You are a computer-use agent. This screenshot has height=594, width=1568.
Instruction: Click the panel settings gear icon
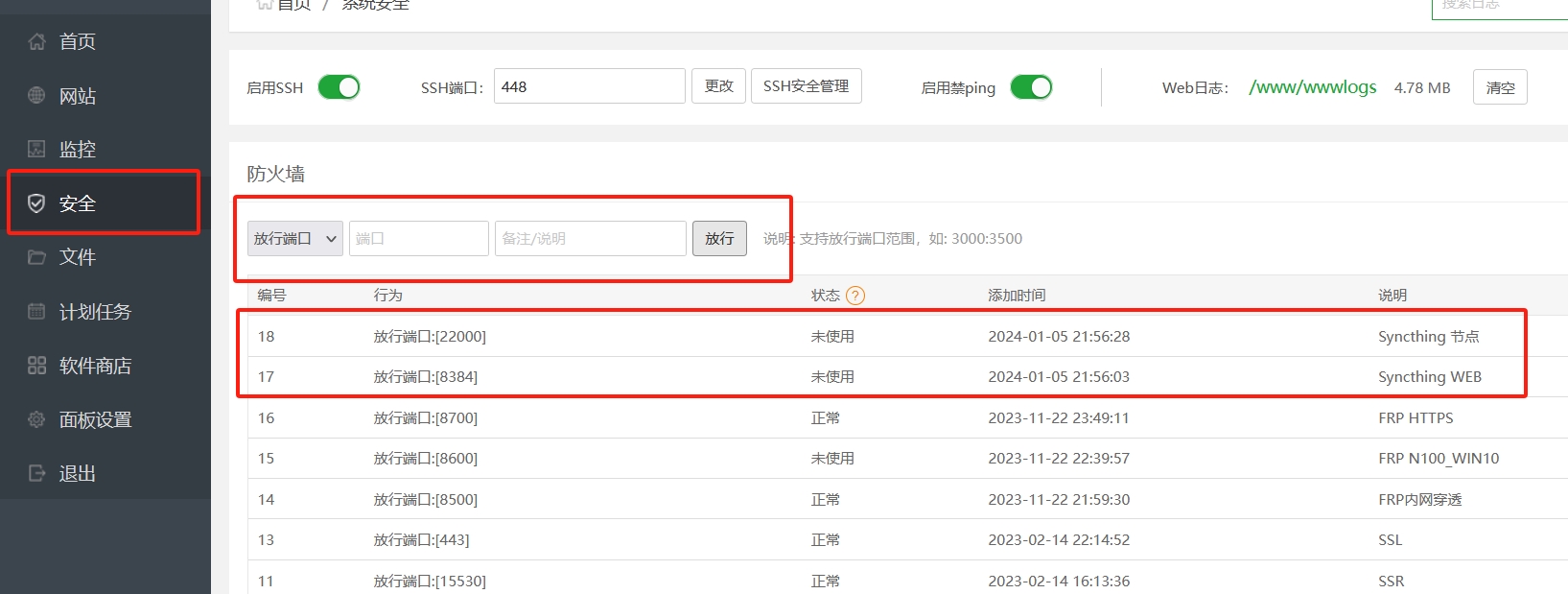pos(36,419)
